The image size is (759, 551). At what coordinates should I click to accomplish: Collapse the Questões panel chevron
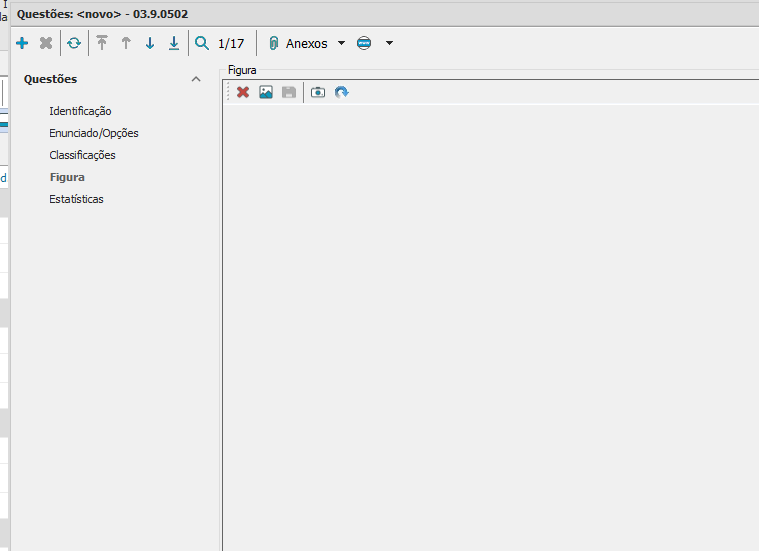click(x=196, y=79)
